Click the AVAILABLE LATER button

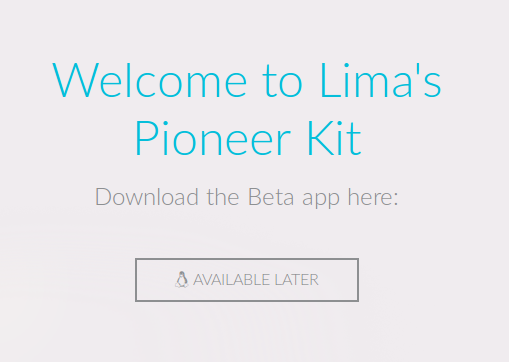(x=247, y=280)
